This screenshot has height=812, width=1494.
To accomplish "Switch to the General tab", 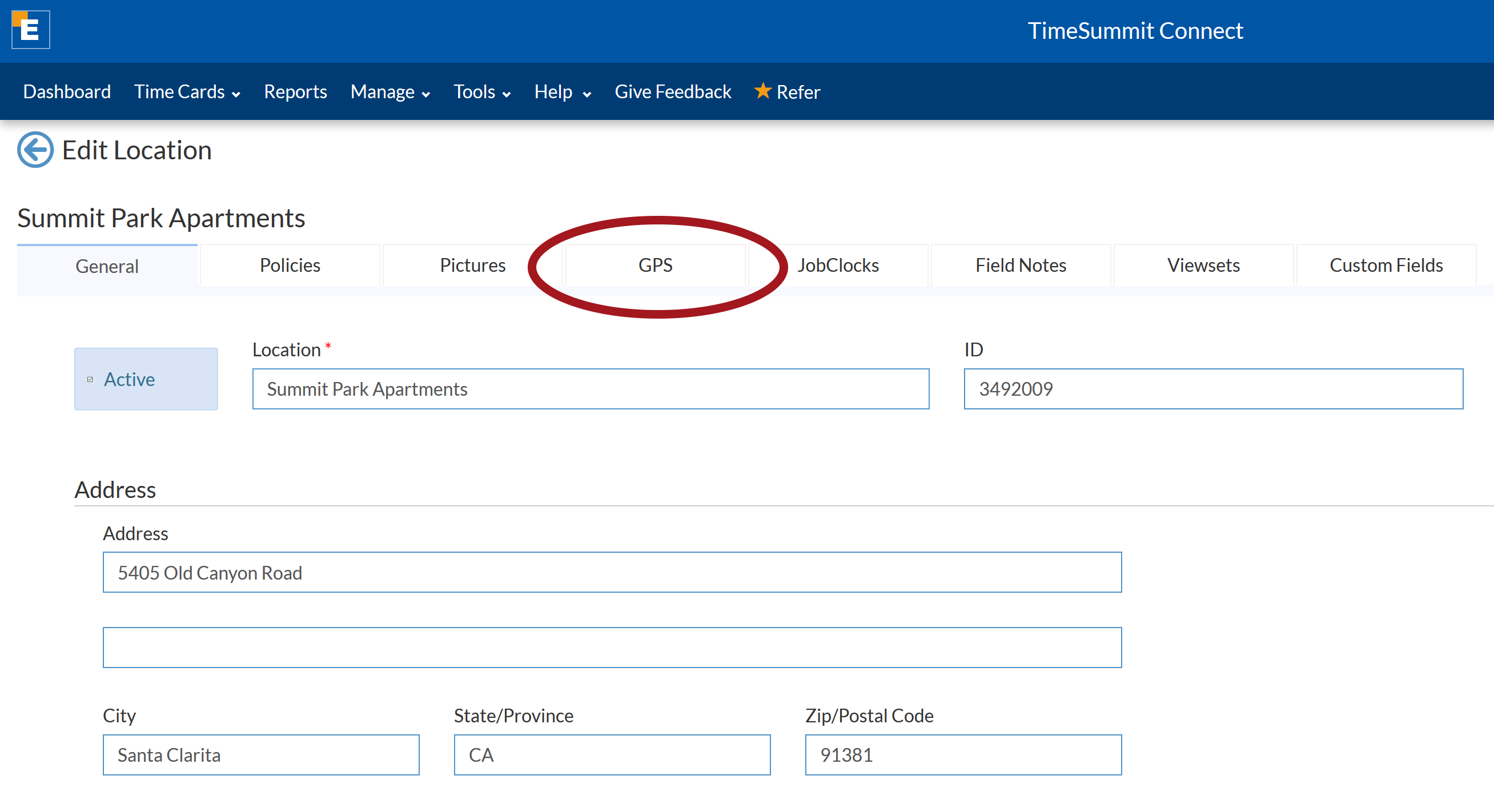I will click(107, 266).
